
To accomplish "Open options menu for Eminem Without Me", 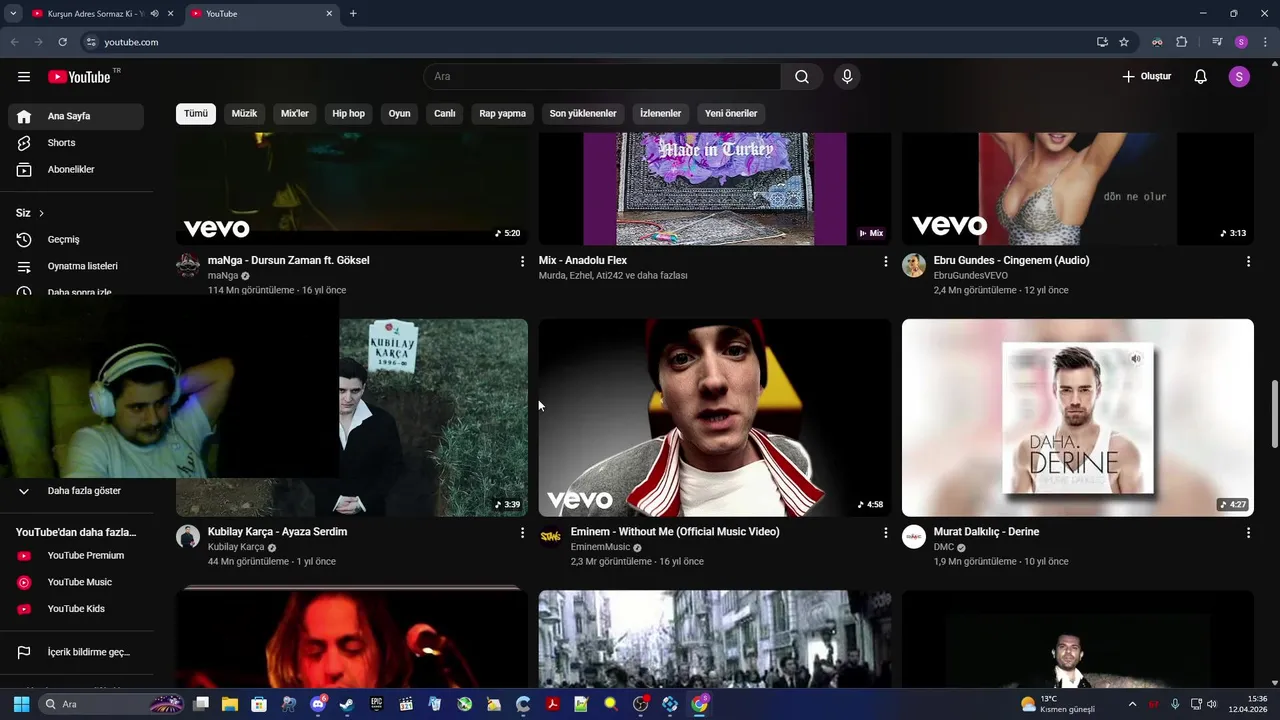I will point(885,533).
